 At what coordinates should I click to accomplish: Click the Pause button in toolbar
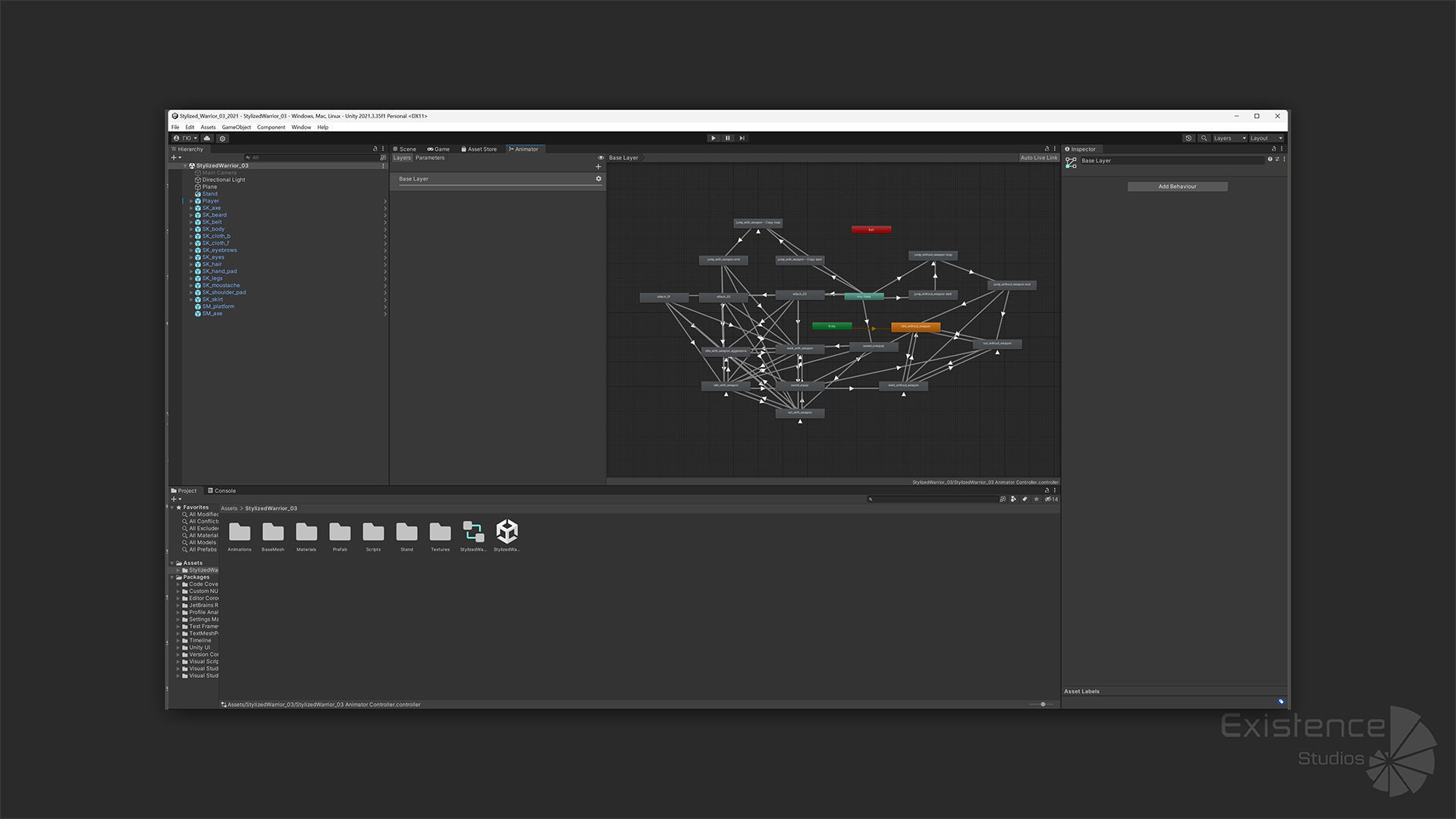(727, 138)
